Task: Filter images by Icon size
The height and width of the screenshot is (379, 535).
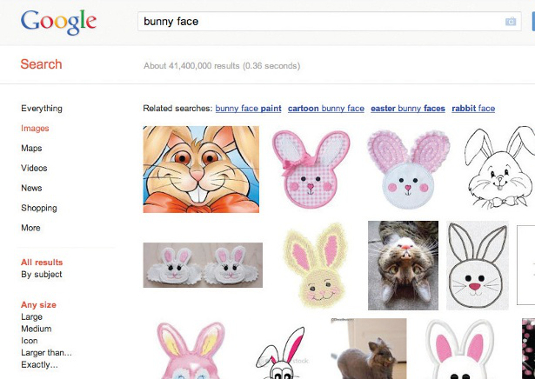Action: 29,341
